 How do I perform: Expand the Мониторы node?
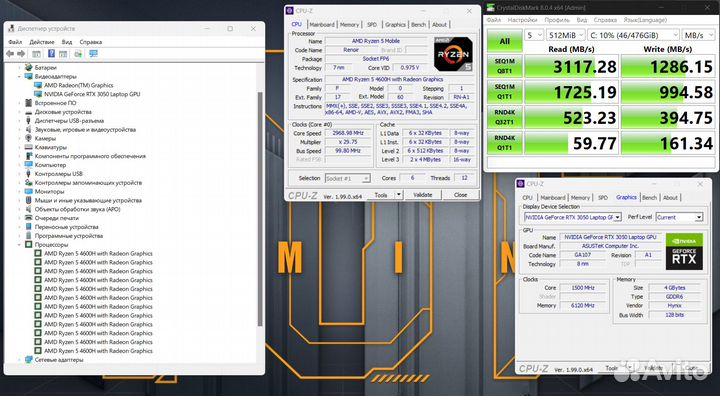pos(19,192)
